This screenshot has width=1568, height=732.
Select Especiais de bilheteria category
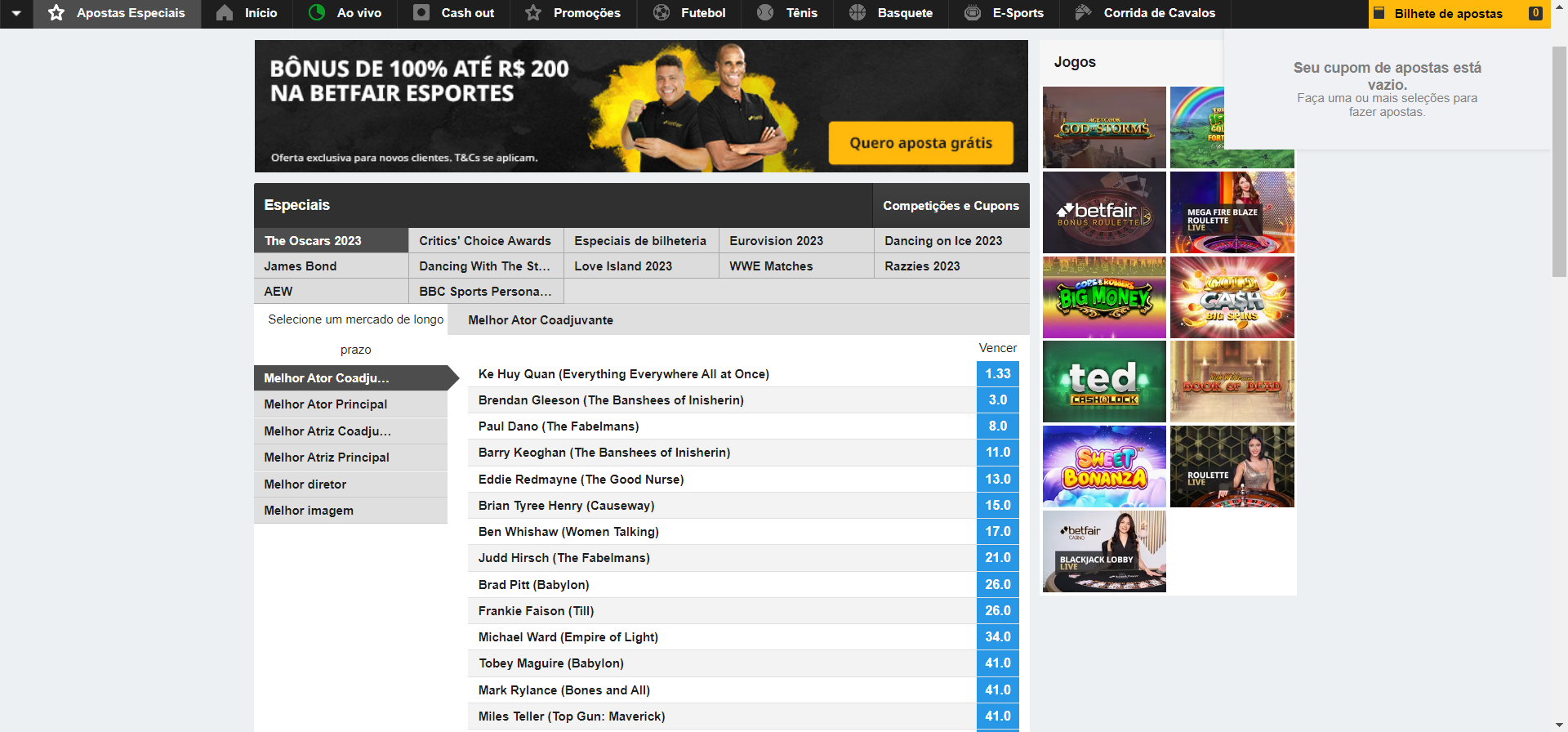click(641, 241)
